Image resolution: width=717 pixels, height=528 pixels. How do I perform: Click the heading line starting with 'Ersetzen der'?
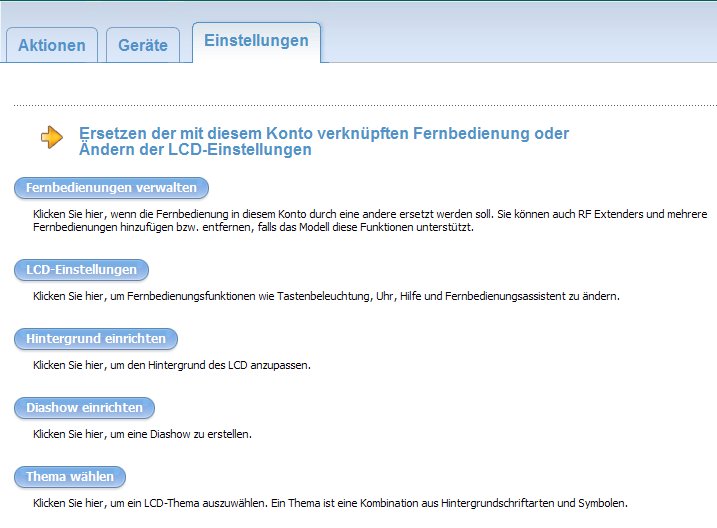pyautogui.click(x=323, y=133)
